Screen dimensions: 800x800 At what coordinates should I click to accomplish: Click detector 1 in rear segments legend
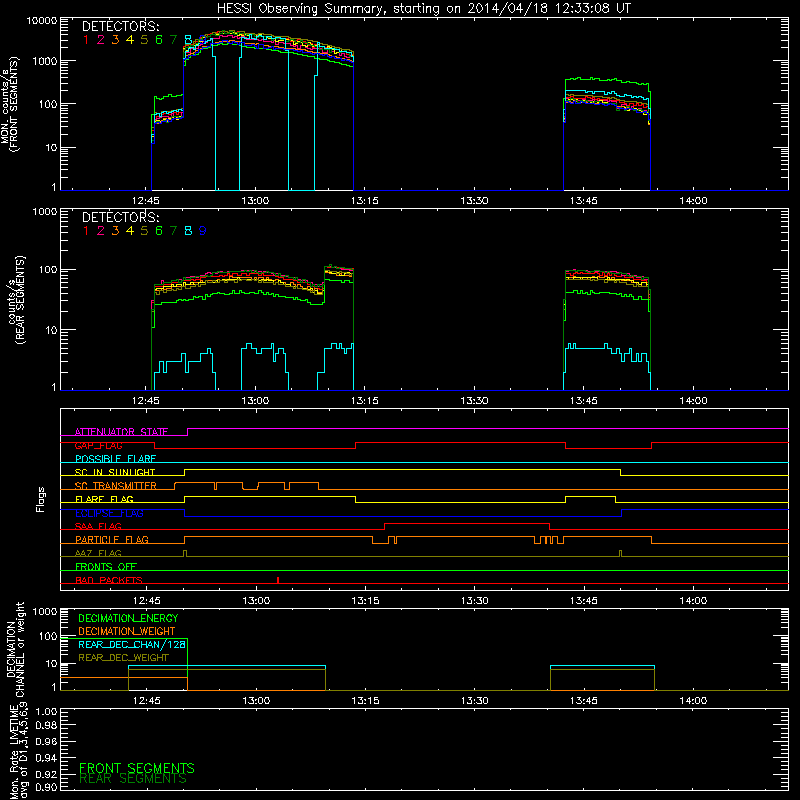point(86,231)
